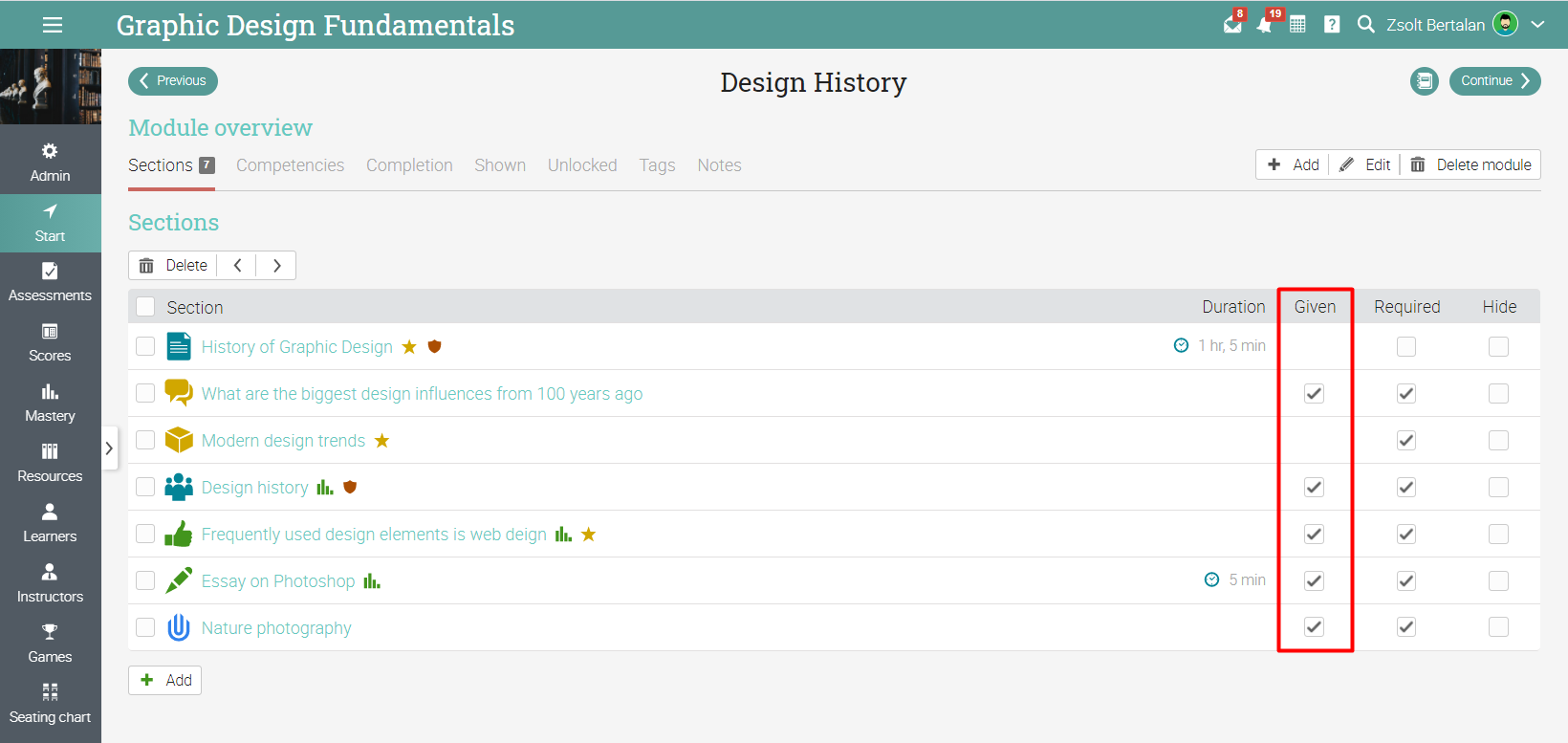Switch to the Notes tab
Image resolution: width=1568 pixels, height=743 pixels.
(x=719, y=165)
